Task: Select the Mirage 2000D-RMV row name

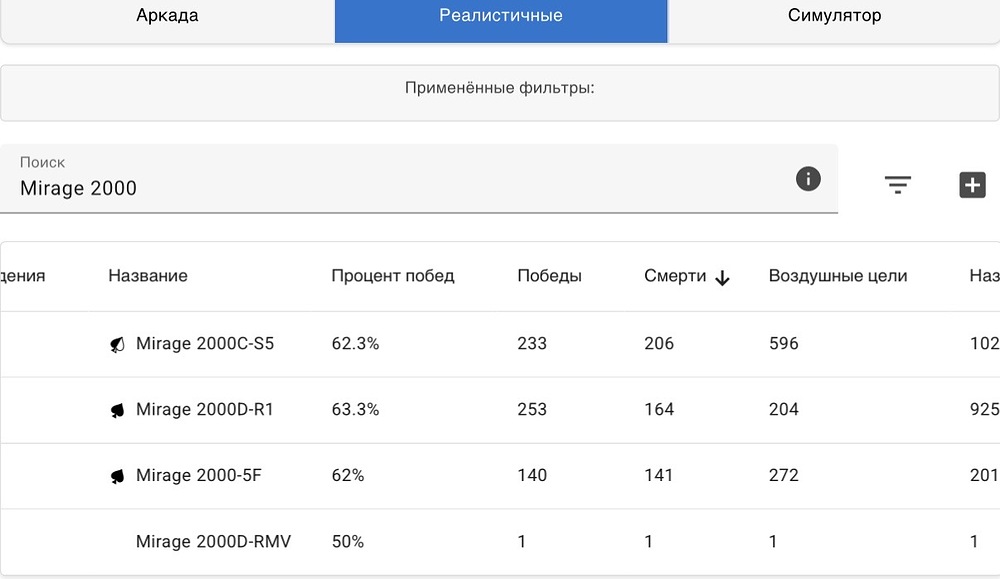Action: tap(213, 541)
